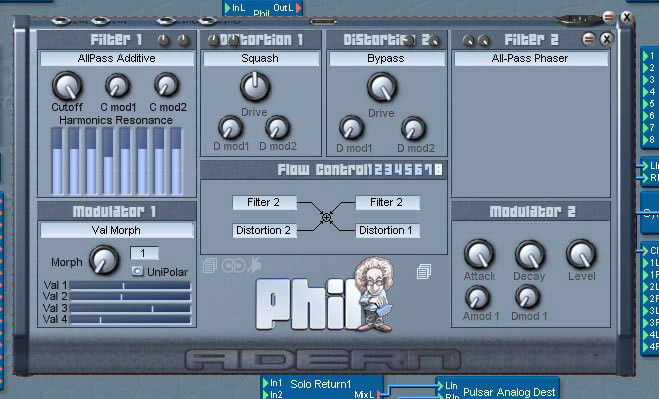The width and height of the screenshot is (659, 399).
Task: Click the In1 port of Solo Return1
Action: 266,383
